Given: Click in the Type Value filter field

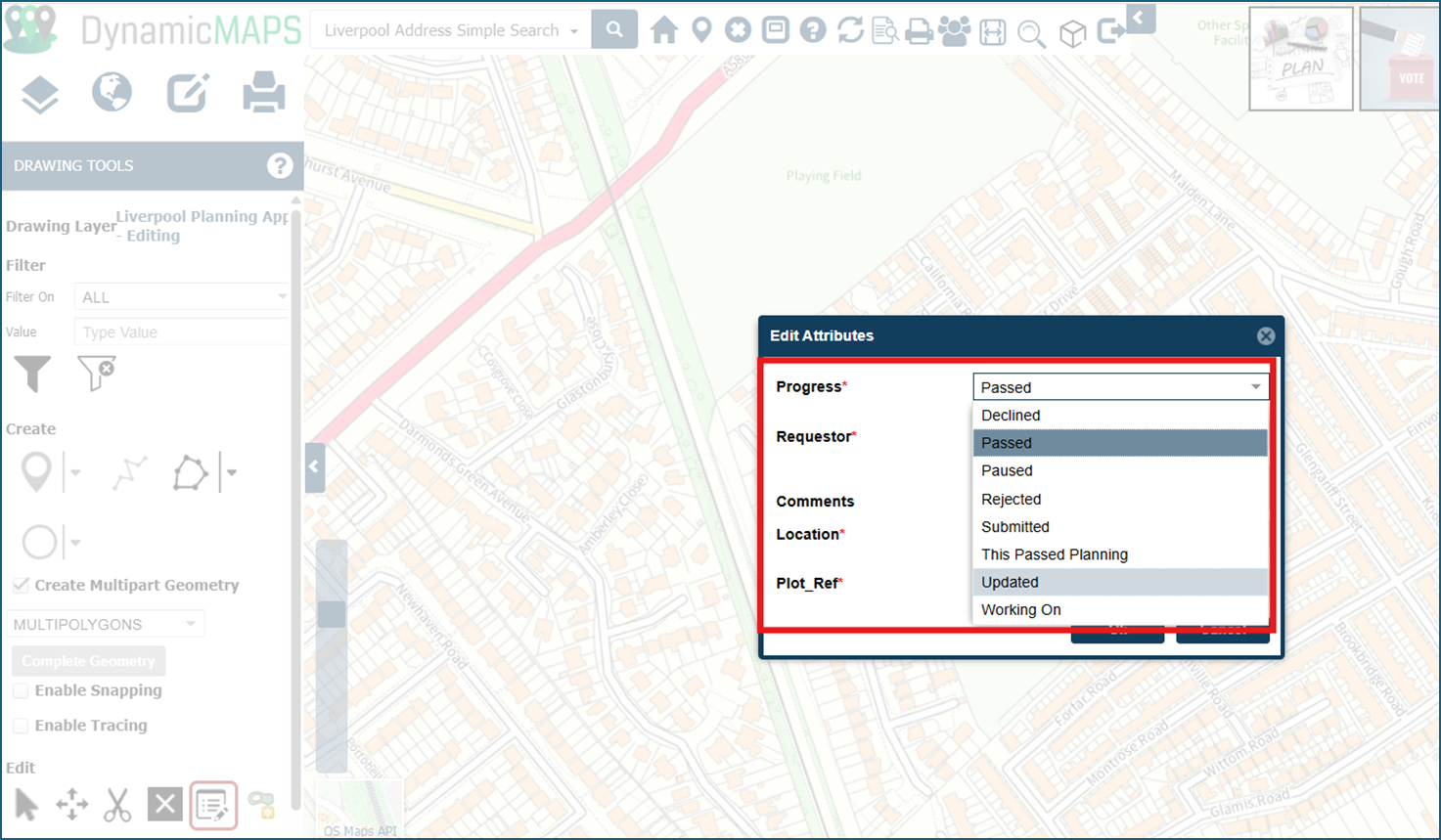Looking at the screenshot, I should pyautogui.click(x=182, y=332).
